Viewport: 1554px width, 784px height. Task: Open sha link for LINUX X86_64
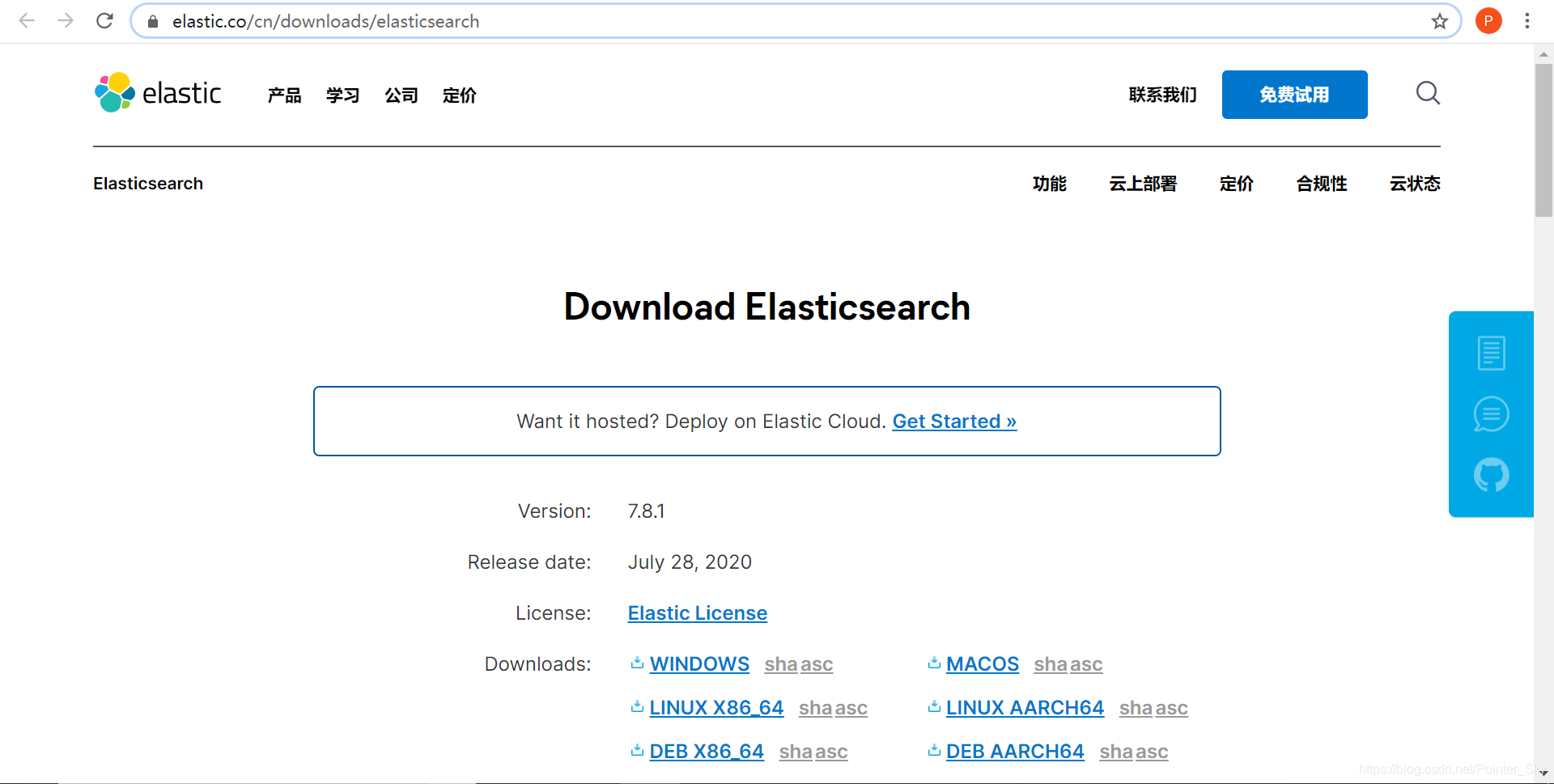816,708
